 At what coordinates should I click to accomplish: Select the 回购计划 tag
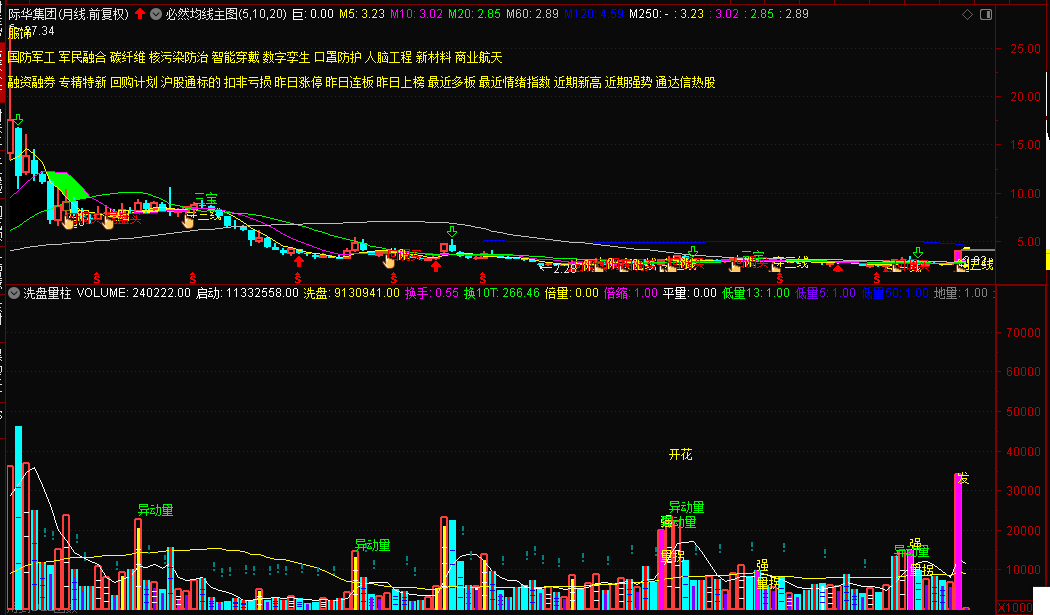pyautogui.click(x=133, y=82)
